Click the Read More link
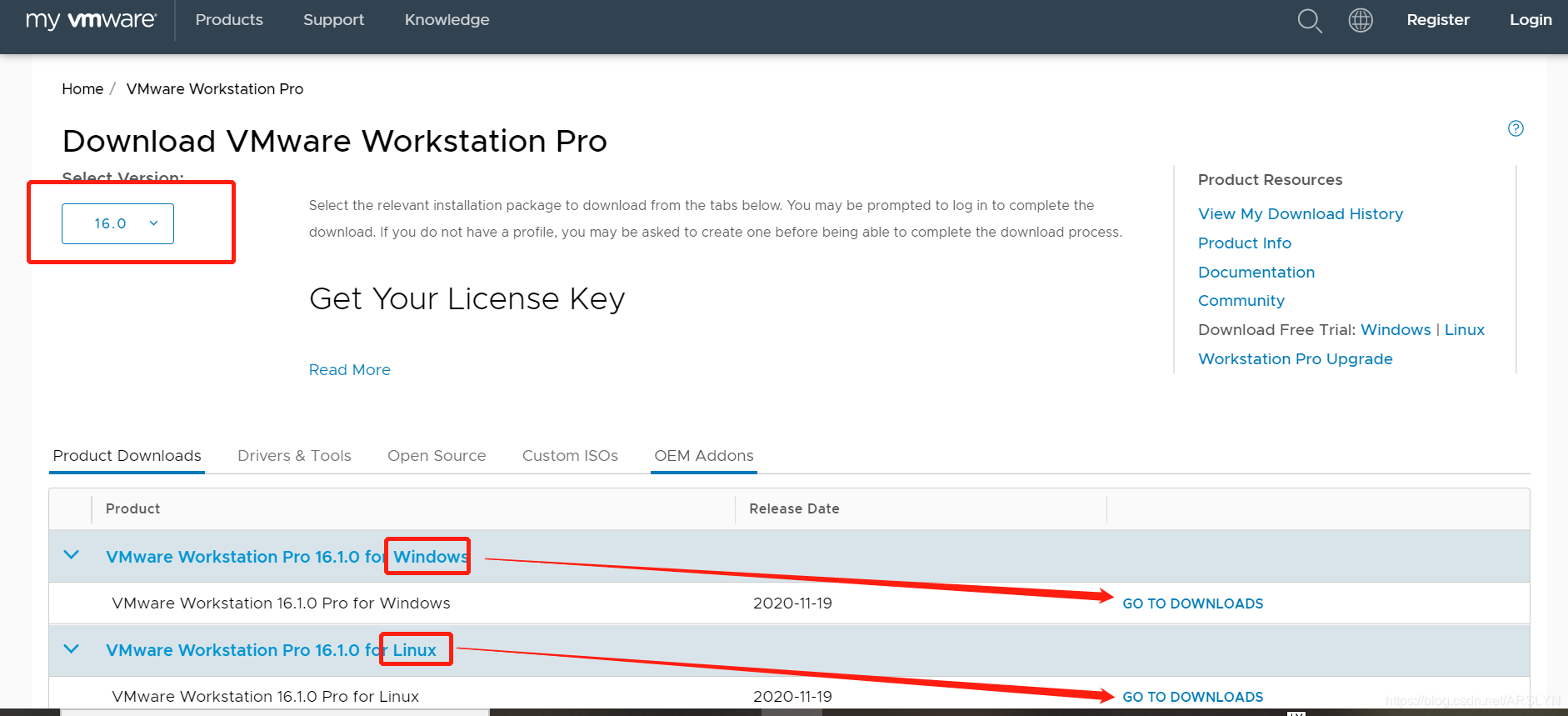This screenshot has width=1568, height=716. (x=350, y=370)
